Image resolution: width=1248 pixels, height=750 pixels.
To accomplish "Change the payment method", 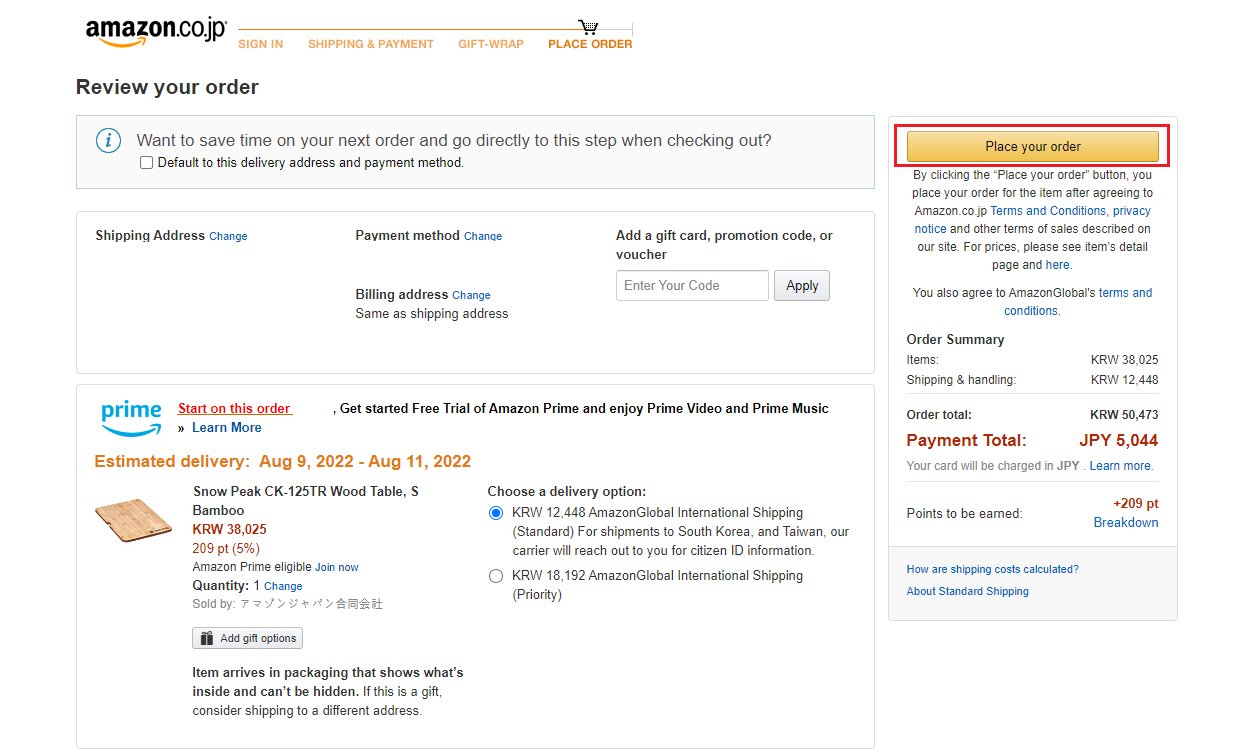I will 483,237.
